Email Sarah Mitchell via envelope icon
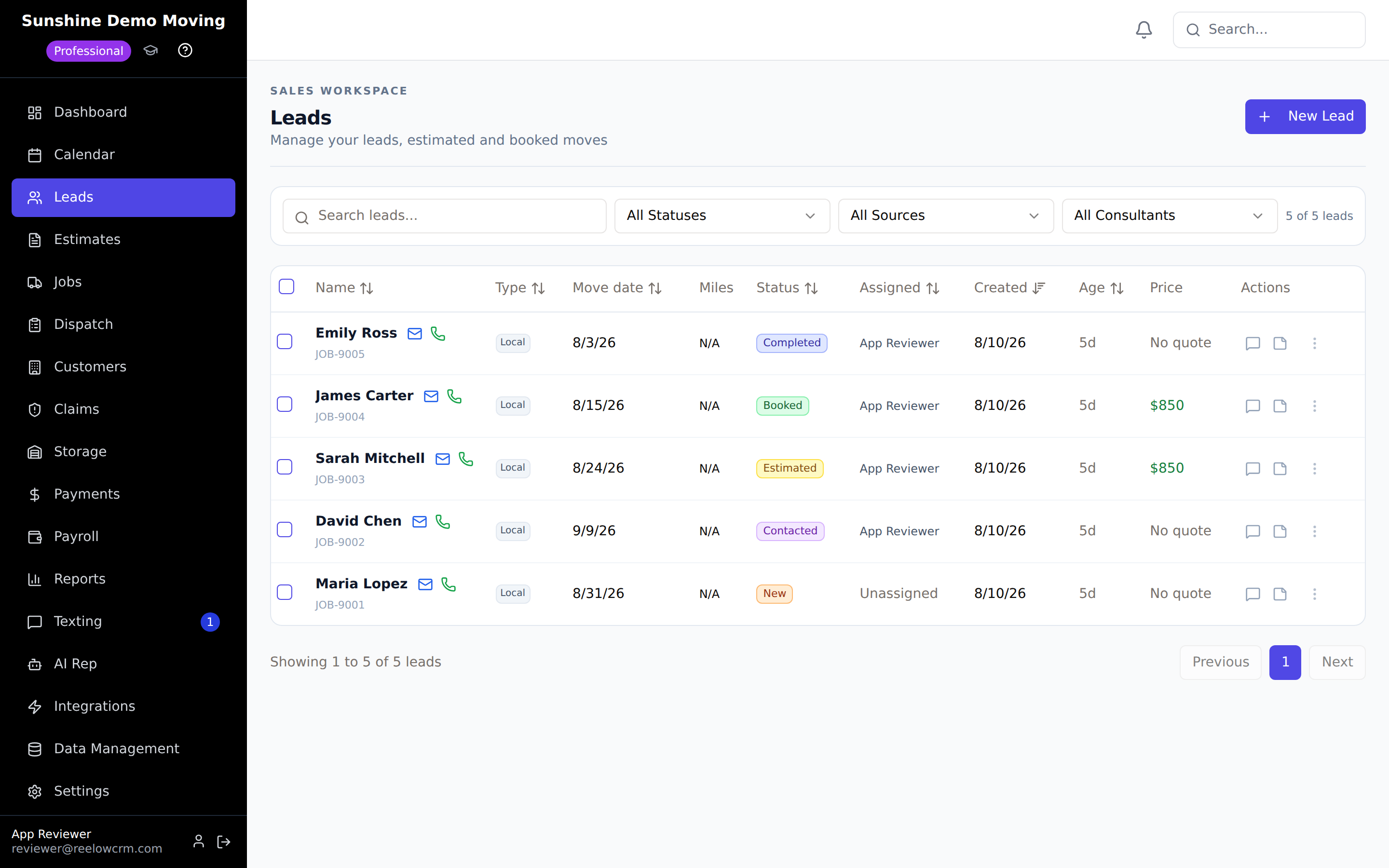This screenshot has height=868, width=1389. [x=443, y=459]
